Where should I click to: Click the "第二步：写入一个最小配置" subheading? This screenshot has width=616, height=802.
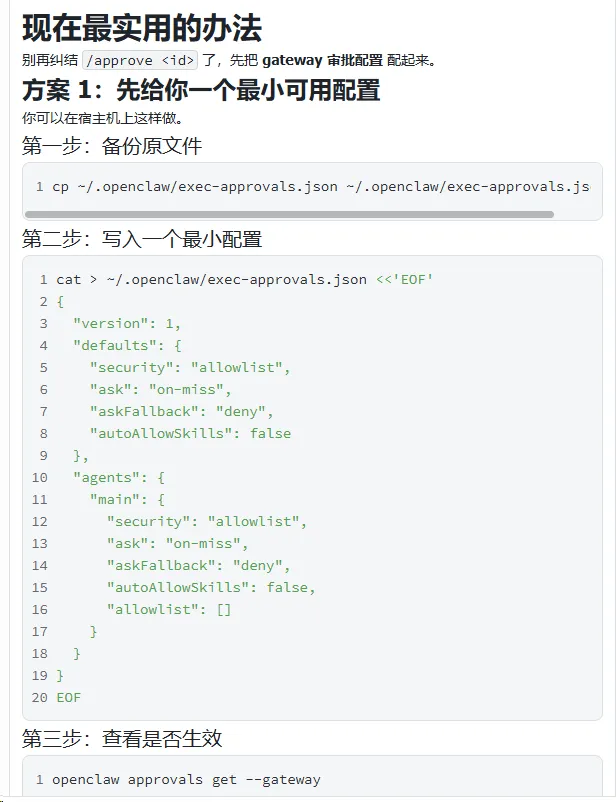point(142,239)
